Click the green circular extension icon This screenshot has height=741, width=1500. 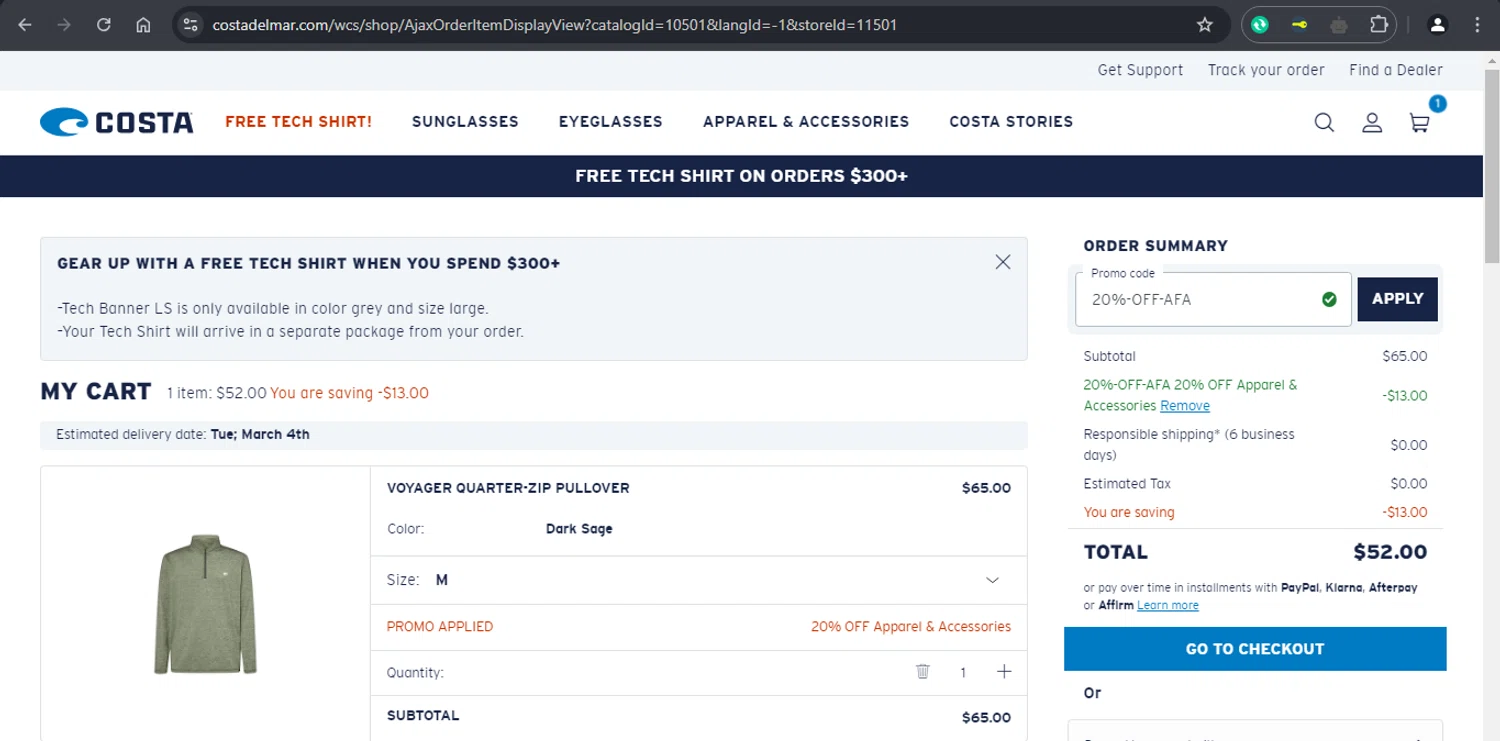pyautogui.click(x=1260, y=25)
